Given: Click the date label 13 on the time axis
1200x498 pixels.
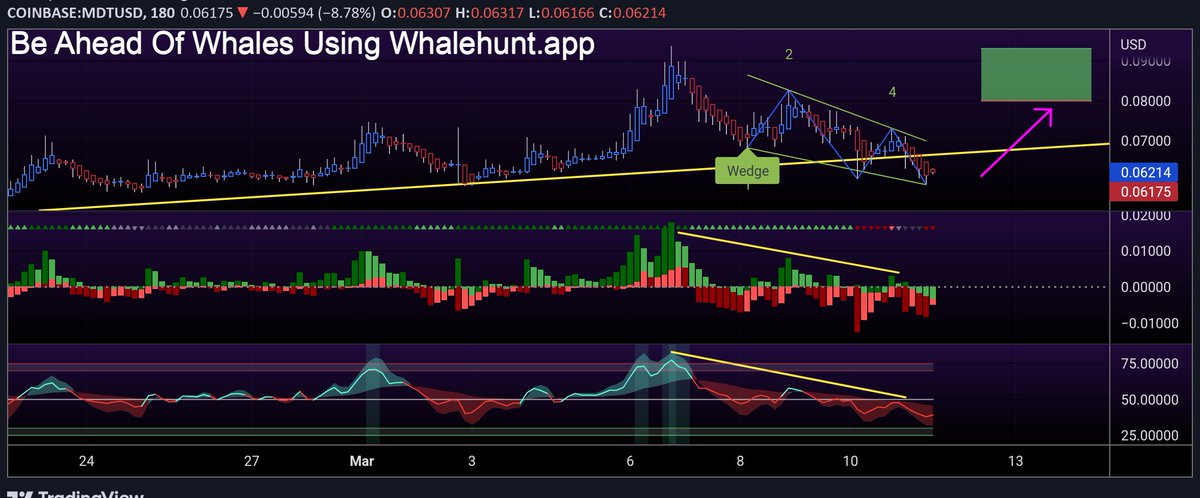Looking at the screenshot, I should pyautogui.click(x=1016, y=462).
